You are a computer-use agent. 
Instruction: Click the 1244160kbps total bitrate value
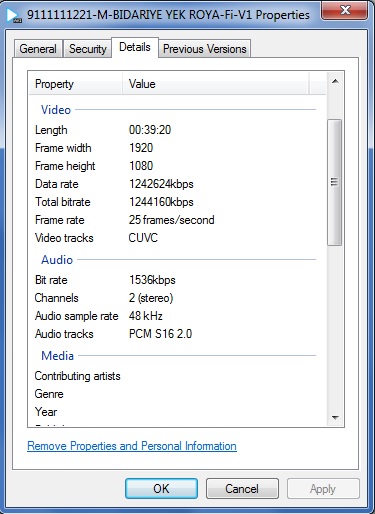click(161, 202)
